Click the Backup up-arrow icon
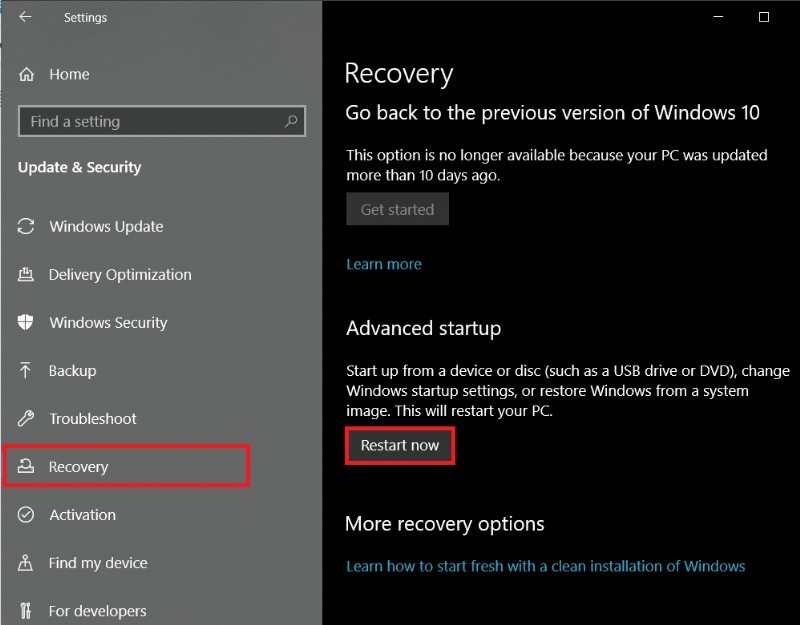The height and width of the screenshot is (625, 800). click(27, 371)
